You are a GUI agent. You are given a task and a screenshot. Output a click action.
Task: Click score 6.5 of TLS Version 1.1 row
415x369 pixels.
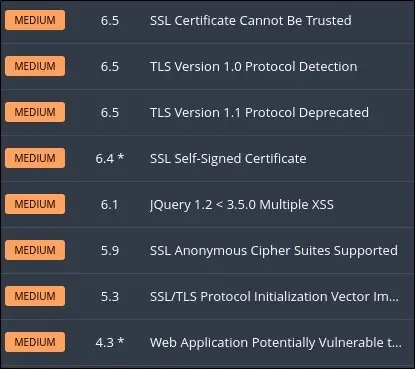click(x=110, y=113)
